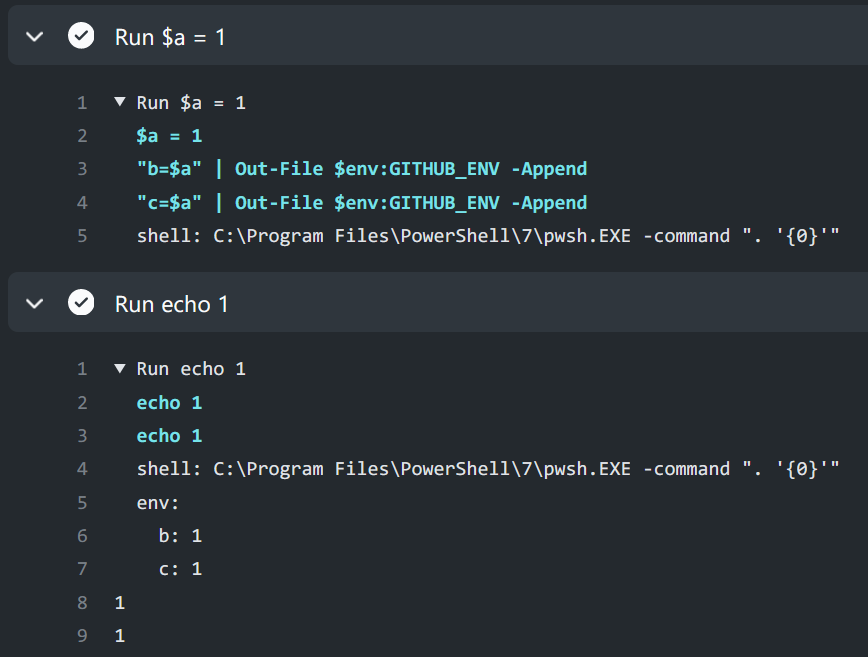The width and height of the screenshot is (868, 657).
Task: Click line number 8 in echo step output
Action: [82, 603]
